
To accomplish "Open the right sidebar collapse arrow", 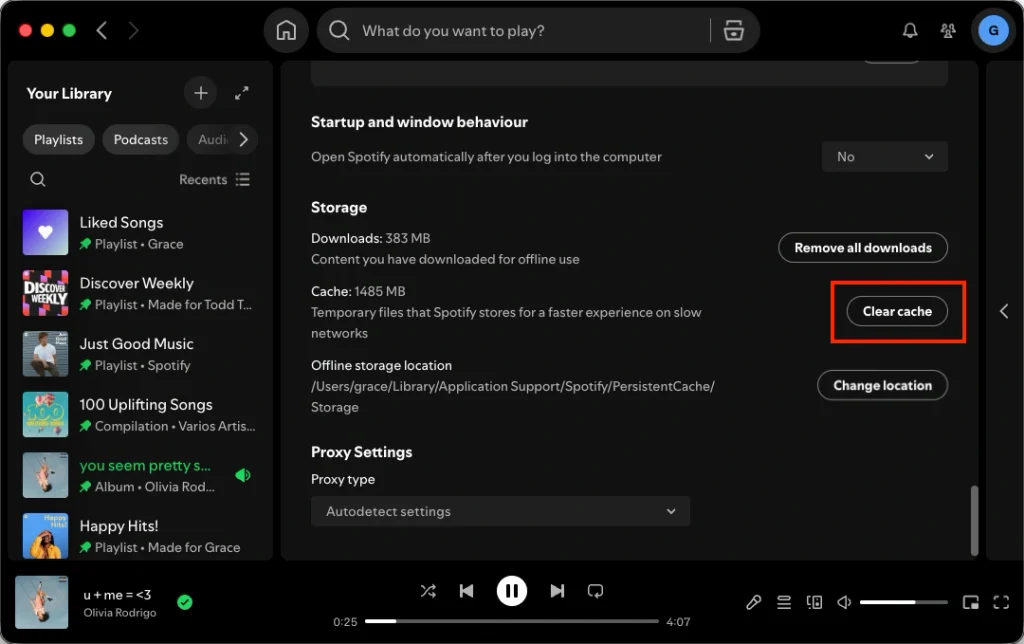I will [1004, 312].
